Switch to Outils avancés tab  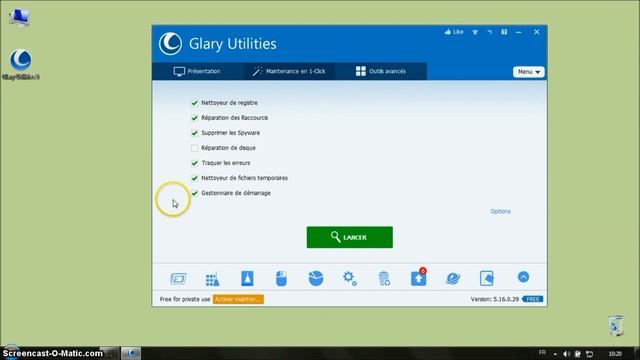coord(381,71)
